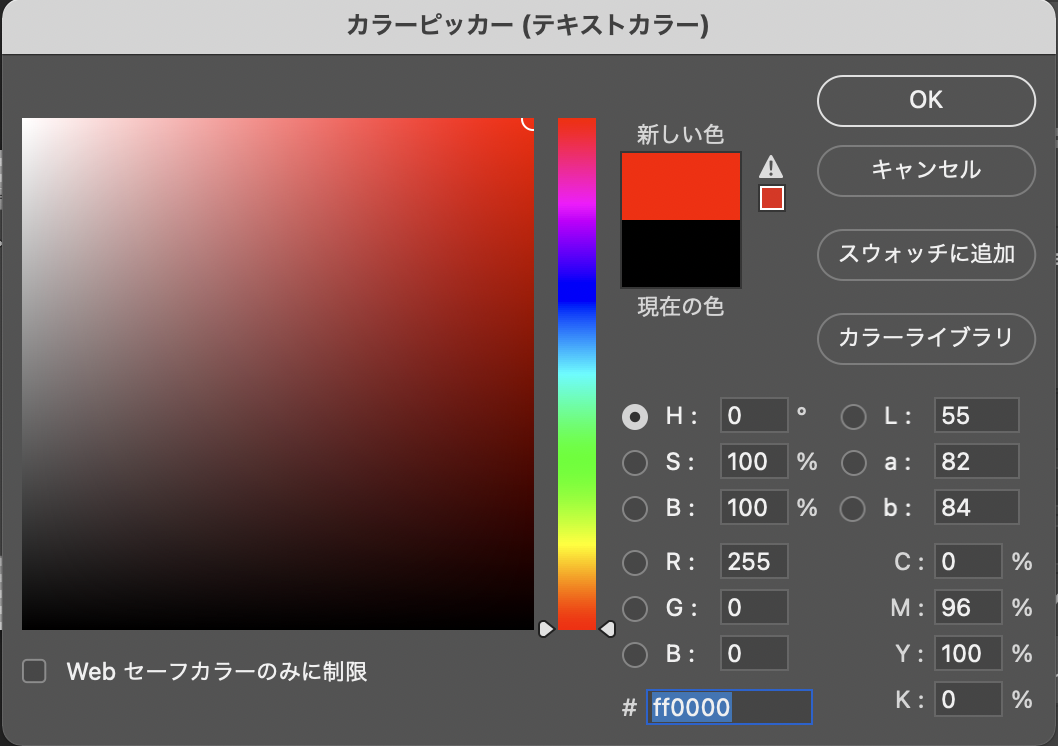Enable Web セーフカラーのみに制限 checkbox
The image size is (1058, 746).
pyautogui.click(x=35, y=671)
